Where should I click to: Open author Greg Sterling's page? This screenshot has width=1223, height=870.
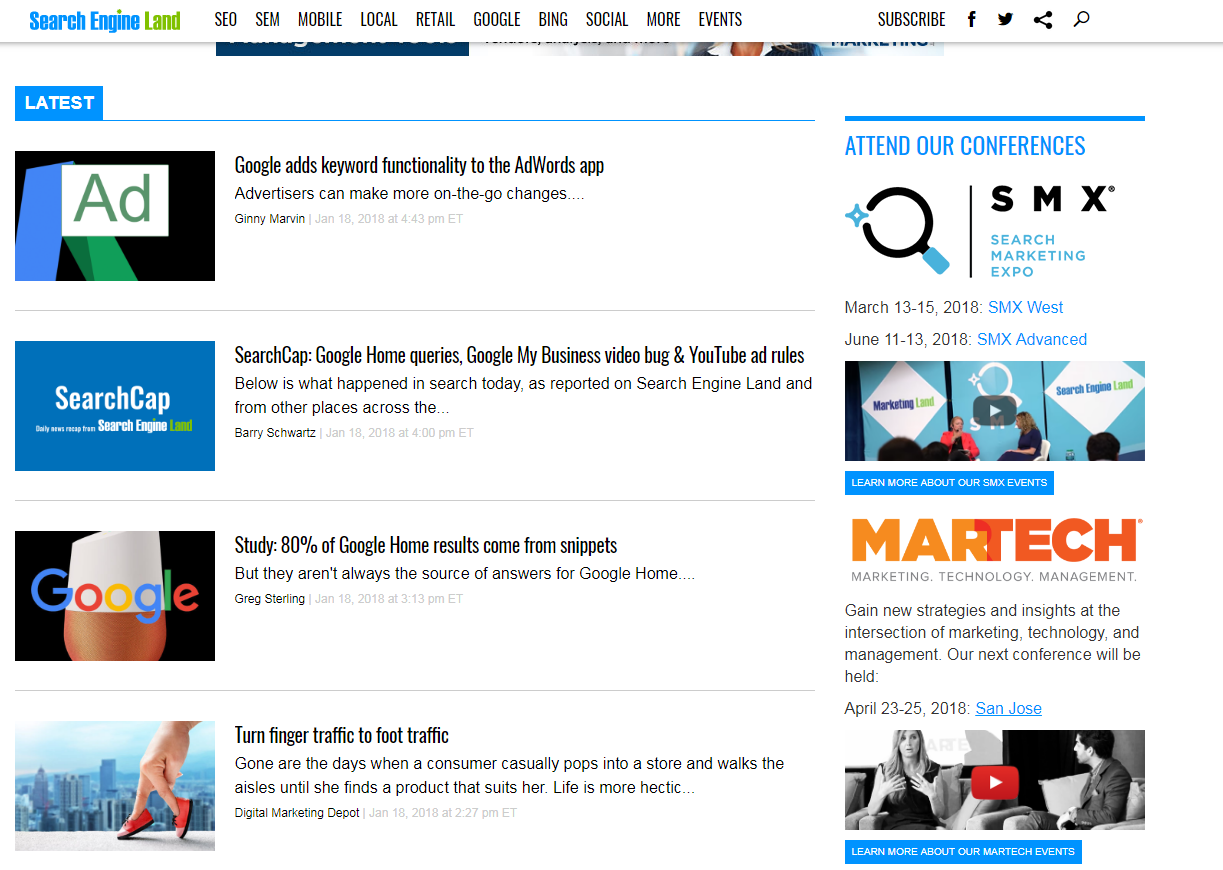pos(270,599)
